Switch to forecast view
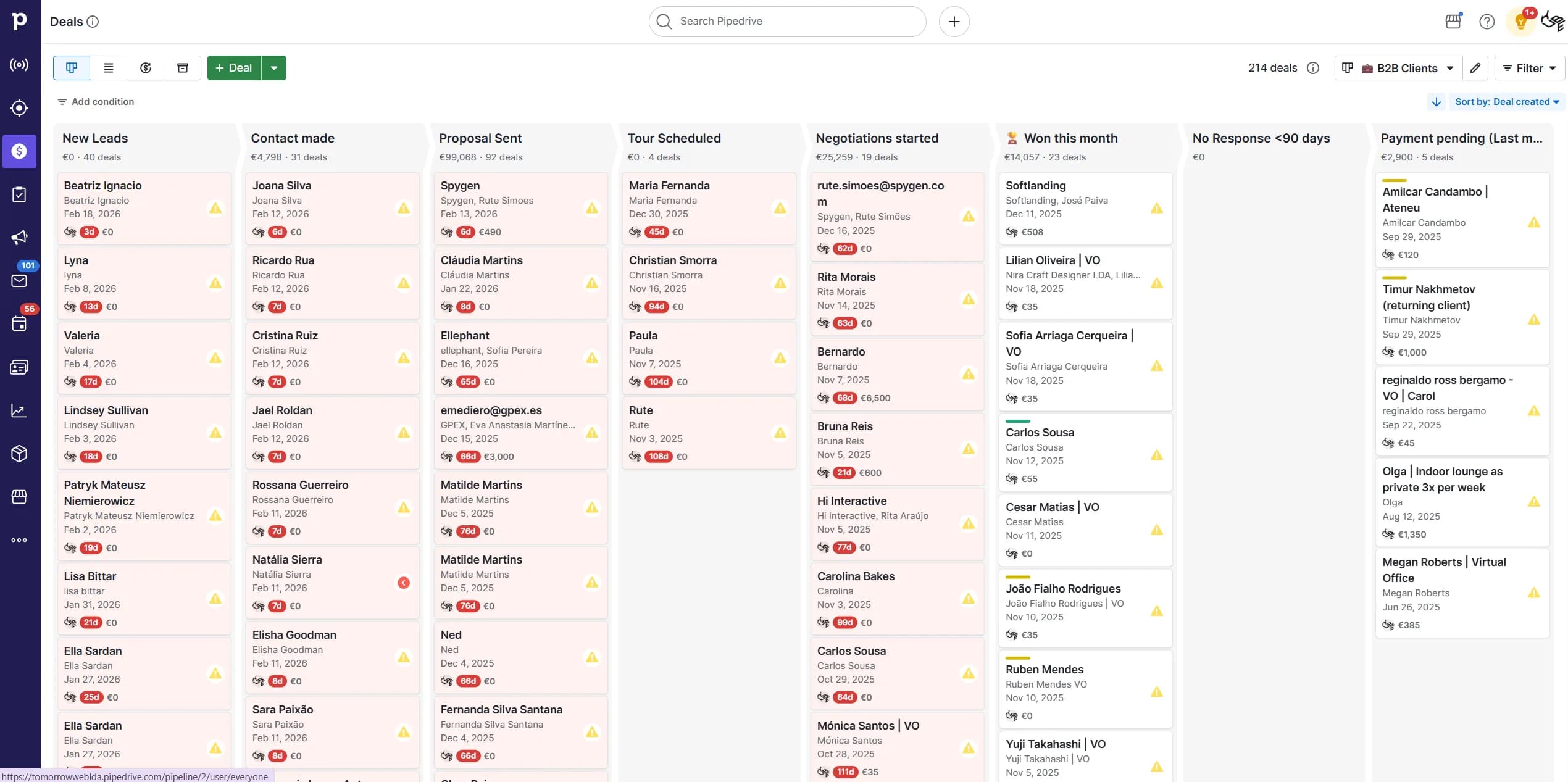1568x782 pixels. (x=146, y=68)
